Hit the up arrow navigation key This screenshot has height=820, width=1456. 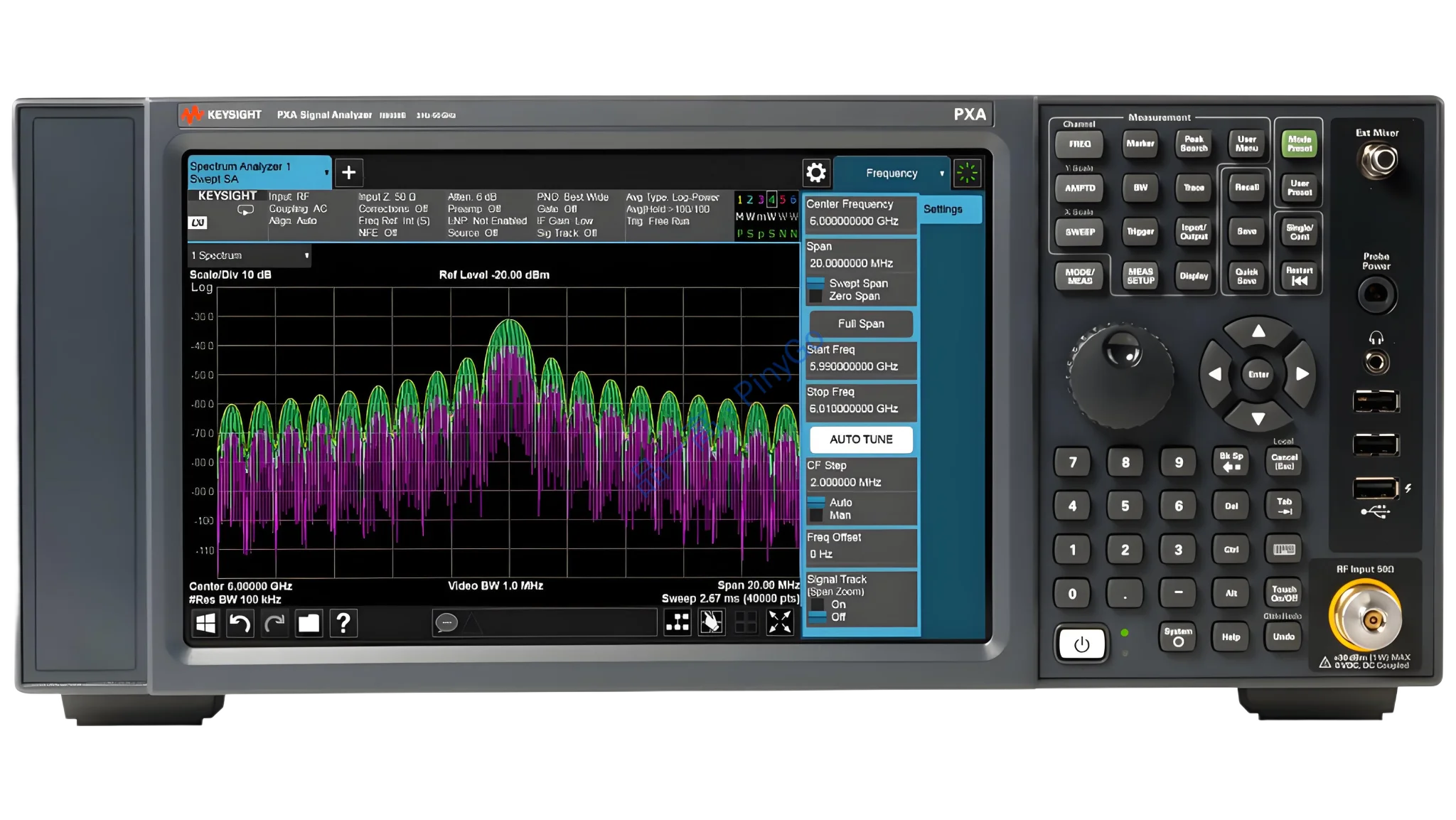(x=1258, y=331)
